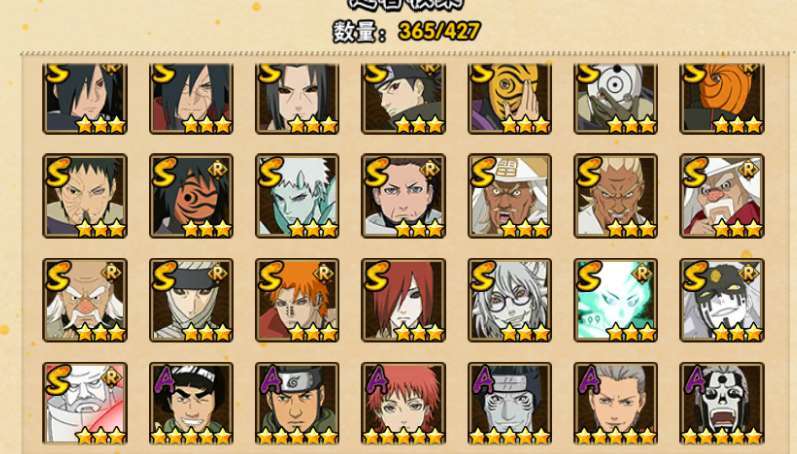Pick the bowl-cut bushy-eyebrow A-rank ninja
797x454 pixels.
(191, 404)
